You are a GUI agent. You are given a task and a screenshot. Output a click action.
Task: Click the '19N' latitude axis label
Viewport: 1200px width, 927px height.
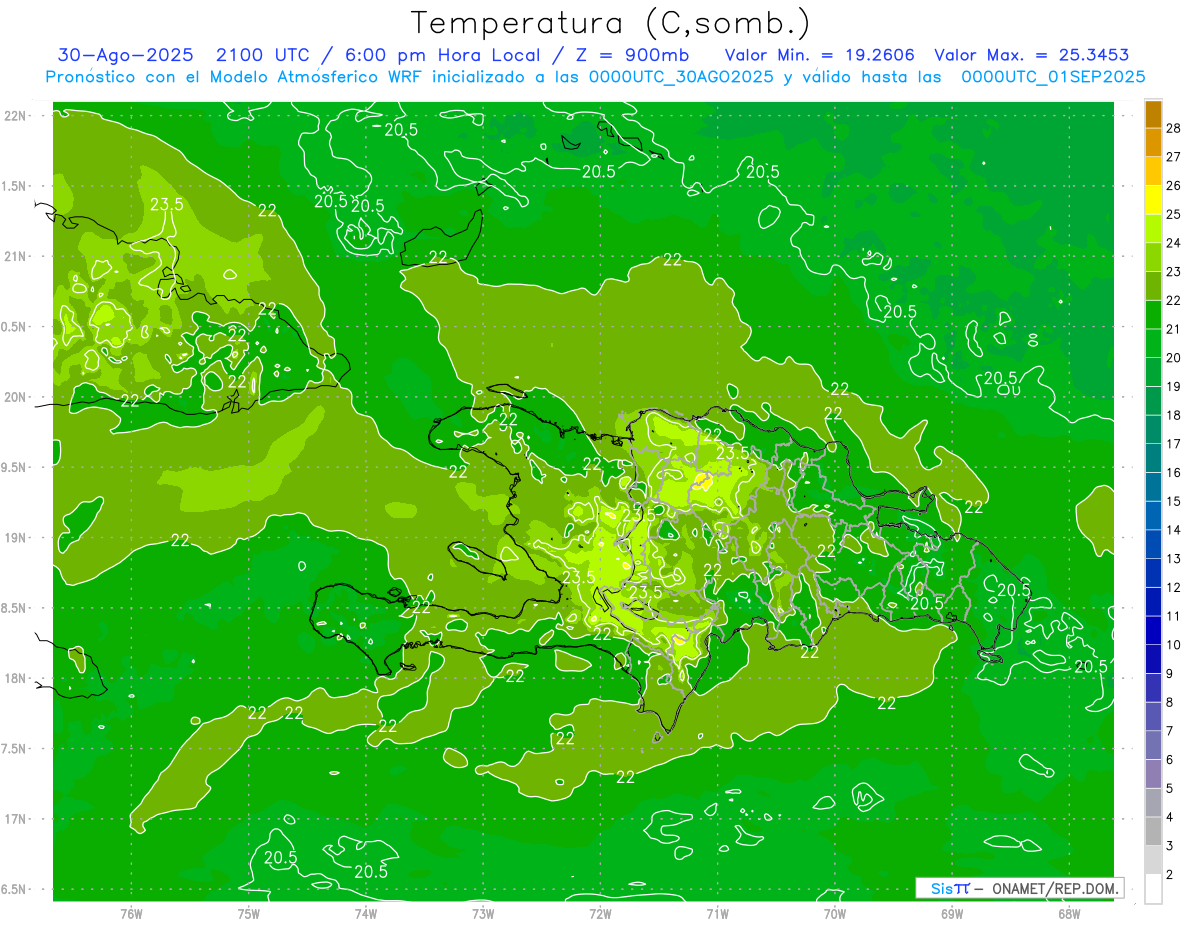16,538
